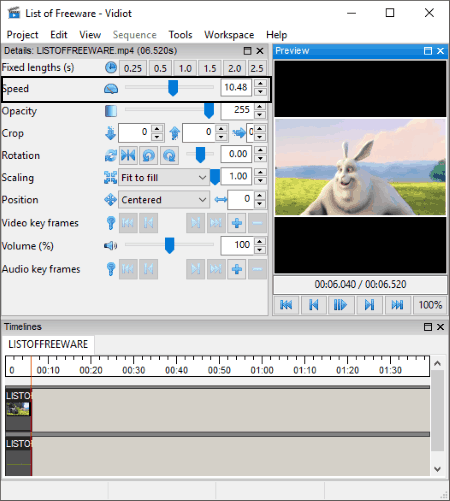Screen dimensions: 450x501
Task: Click the rotate counter-clockwise icon
Action: [149, 155]
